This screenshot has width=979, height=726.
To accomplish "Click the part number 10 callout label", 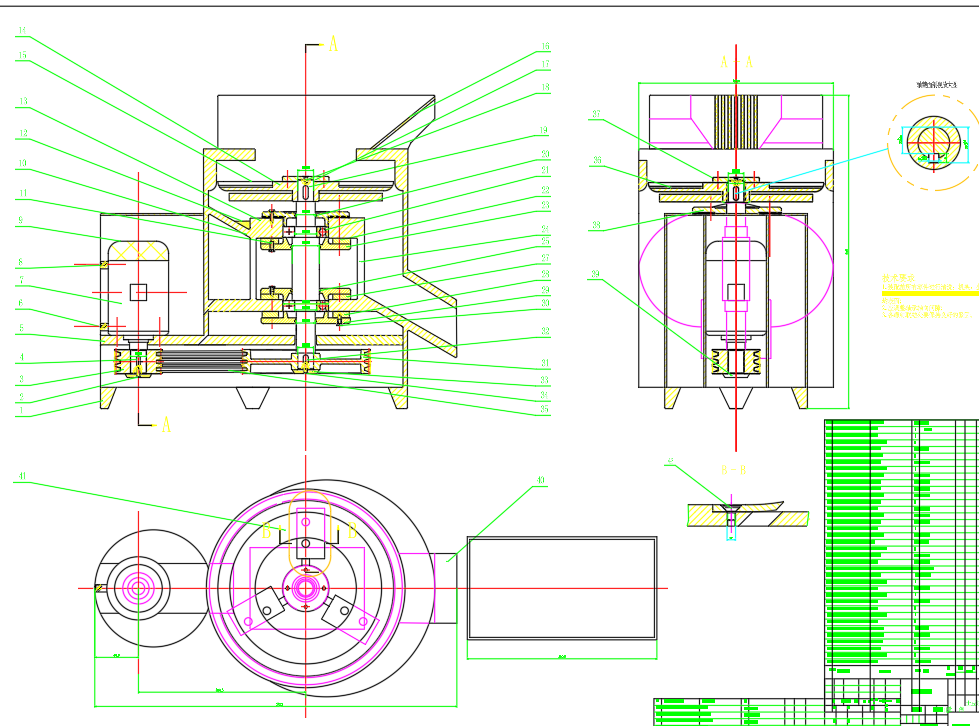I will [22, 164].
